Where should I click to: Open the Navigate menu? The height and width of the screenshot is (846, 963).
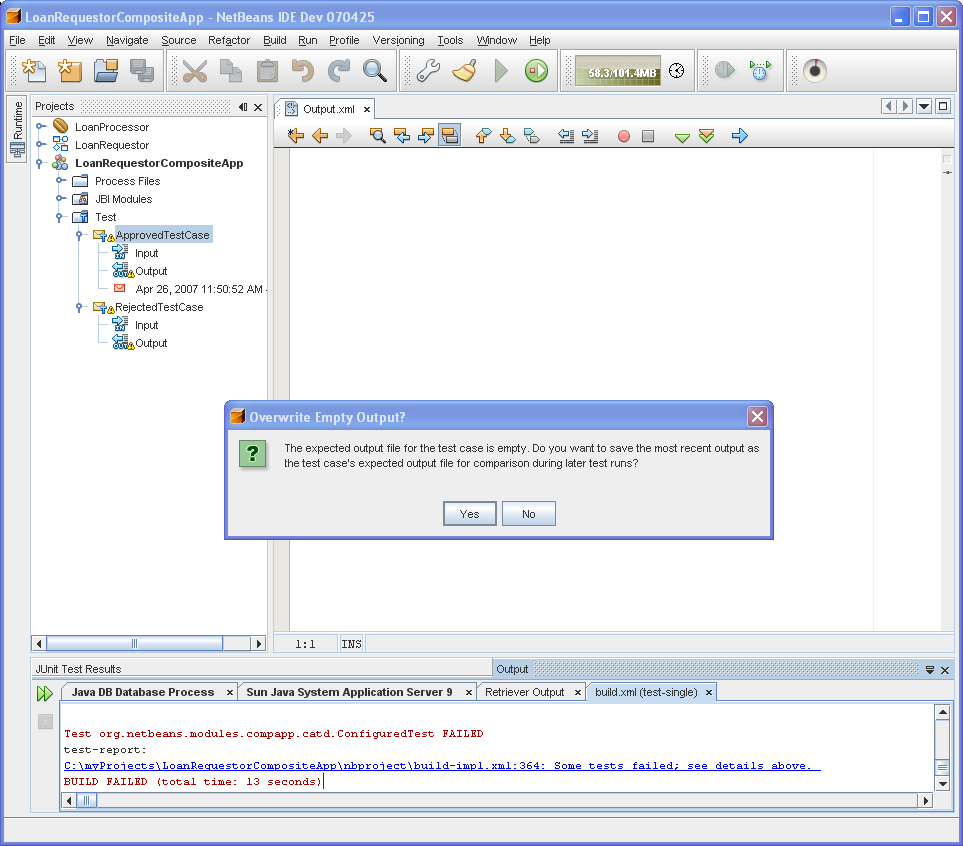(127, 40)
